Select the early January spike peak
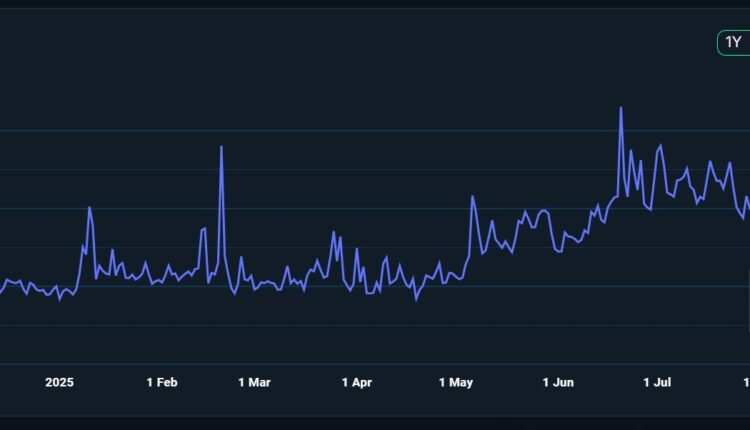The height and width of the screenshot is (430, 750). click(90, 208)
